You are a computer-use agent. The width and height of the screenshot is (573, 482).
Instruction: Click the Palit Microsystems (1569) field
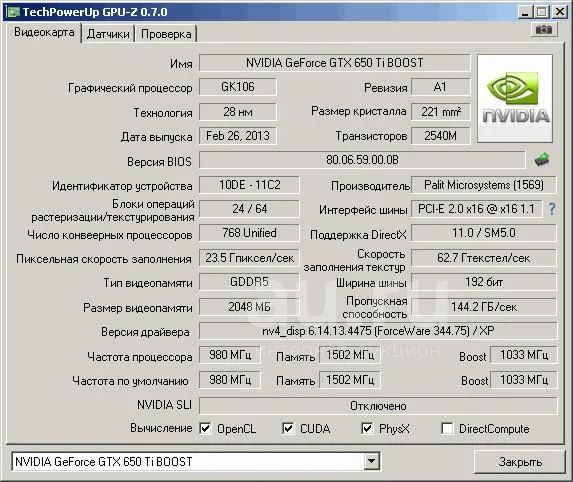[484, 185]
